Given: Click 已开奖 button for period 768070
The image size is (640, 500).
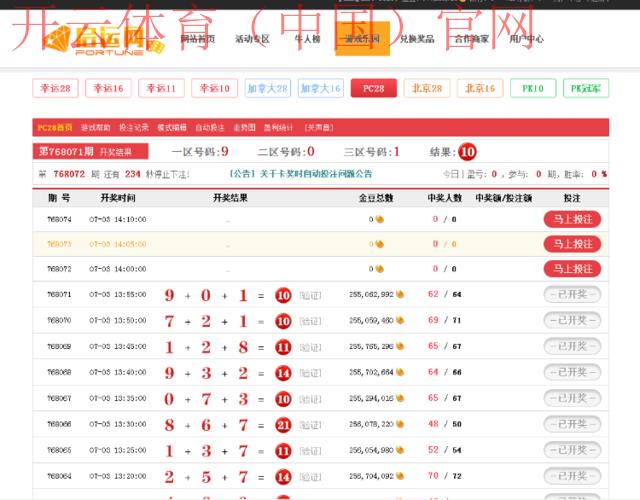Looking at the screenshot, I should click(572, 320).
